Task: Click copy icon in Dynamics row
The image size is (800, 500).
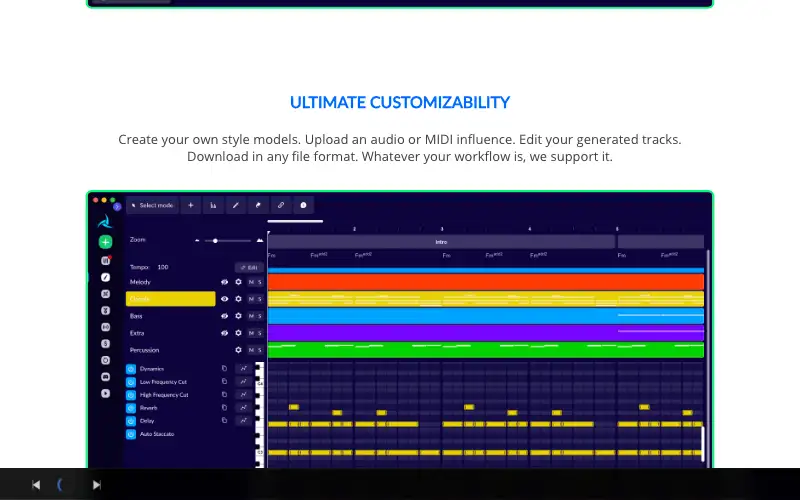Action: click(x=224, y=368)
